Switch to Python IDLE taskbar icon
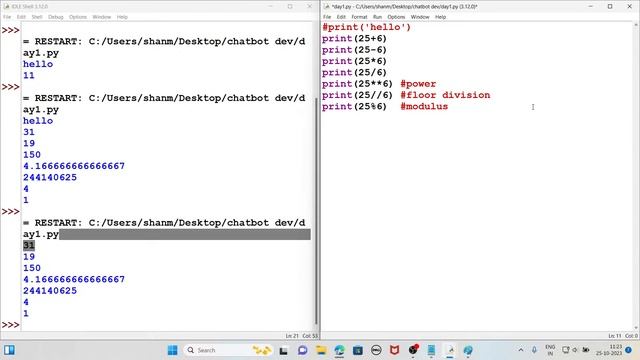The height and width of the screenshot is (360, 640). click(450, 350)
